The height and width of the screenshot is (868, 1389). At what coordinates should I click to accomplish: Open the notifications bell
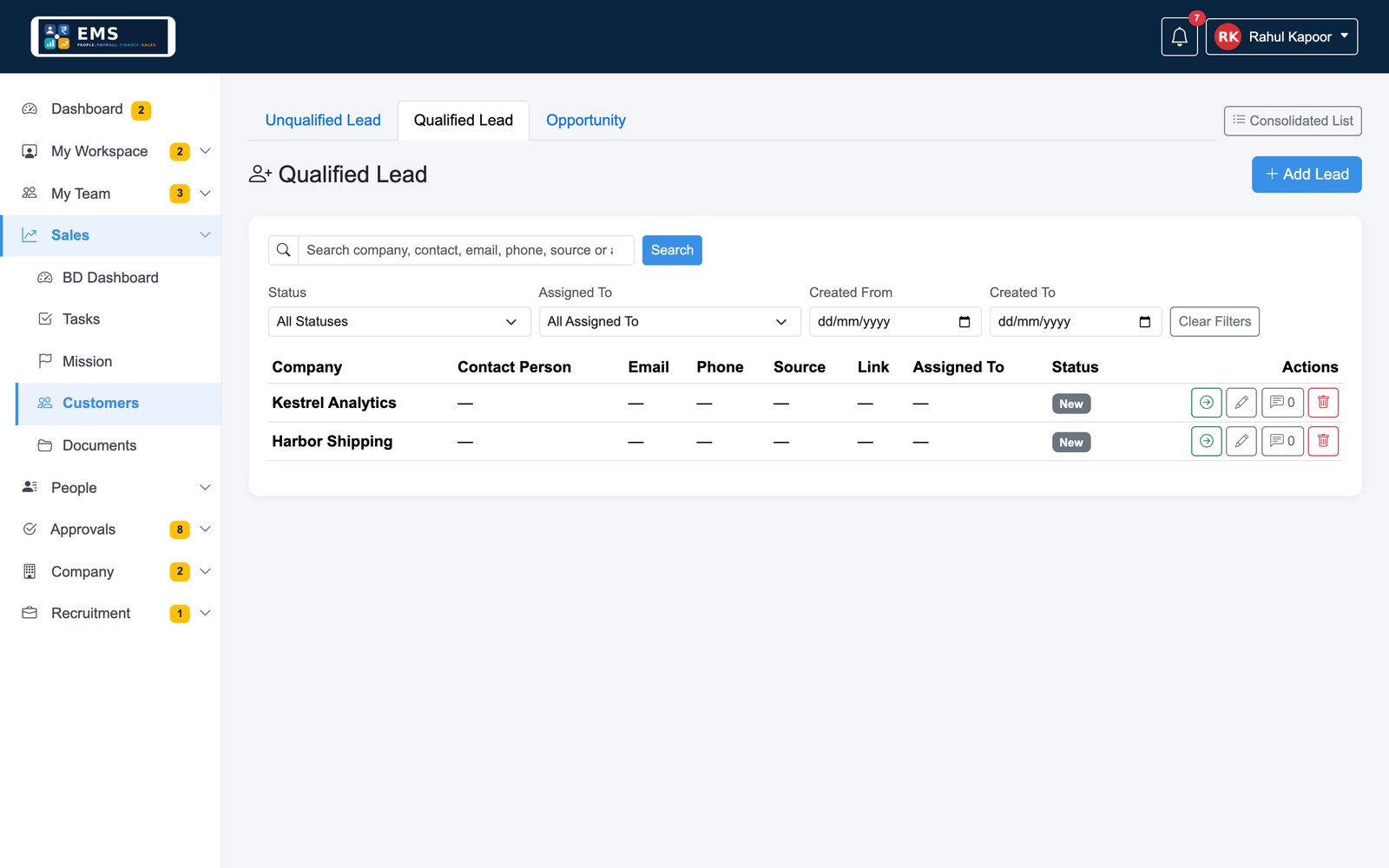(1179, 36)
